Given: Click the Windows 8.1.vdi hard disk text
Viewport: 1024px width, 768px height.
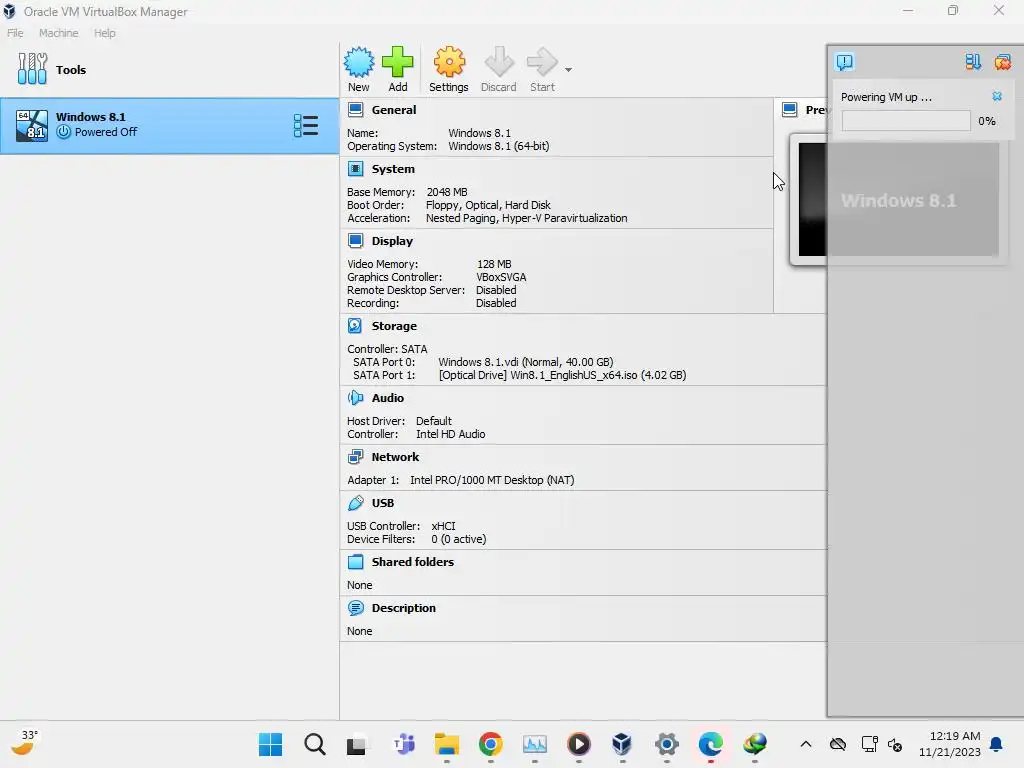Looking at the screenshot, I should point(526,362).
